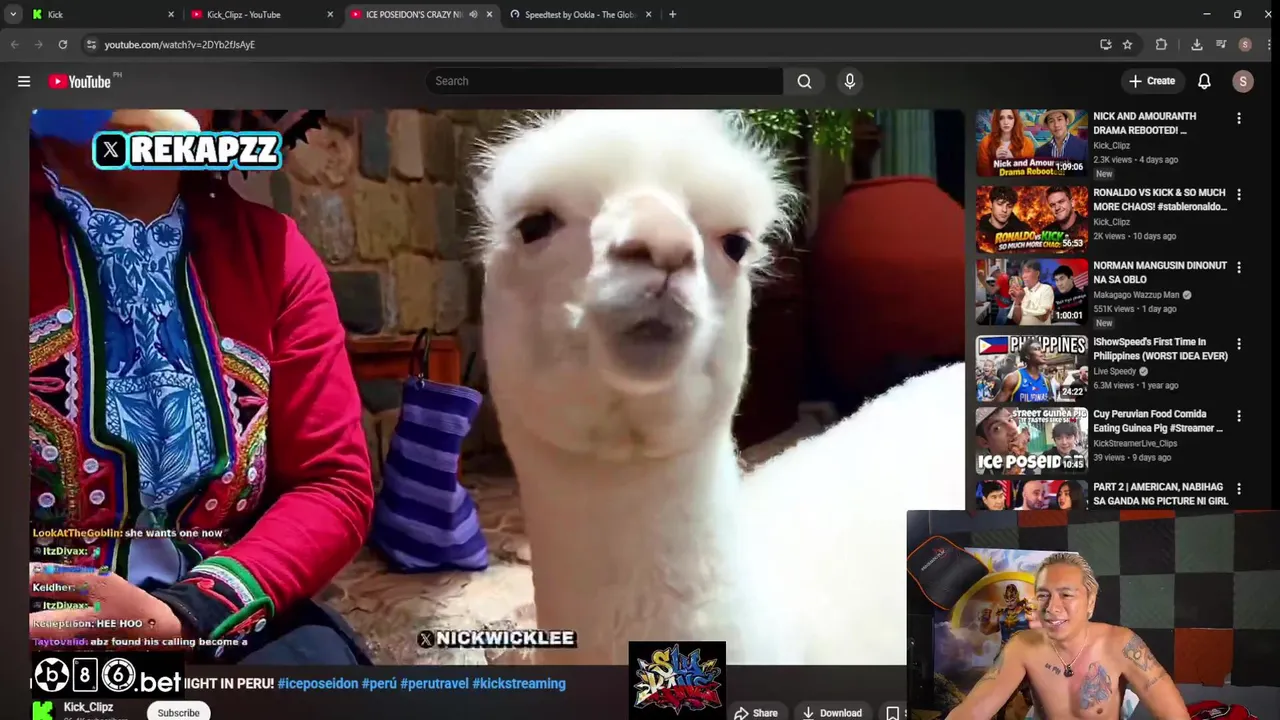1280x720 pixels.
Task: Open options for RONALDO VS KICK video
Action: point(1239,195)
